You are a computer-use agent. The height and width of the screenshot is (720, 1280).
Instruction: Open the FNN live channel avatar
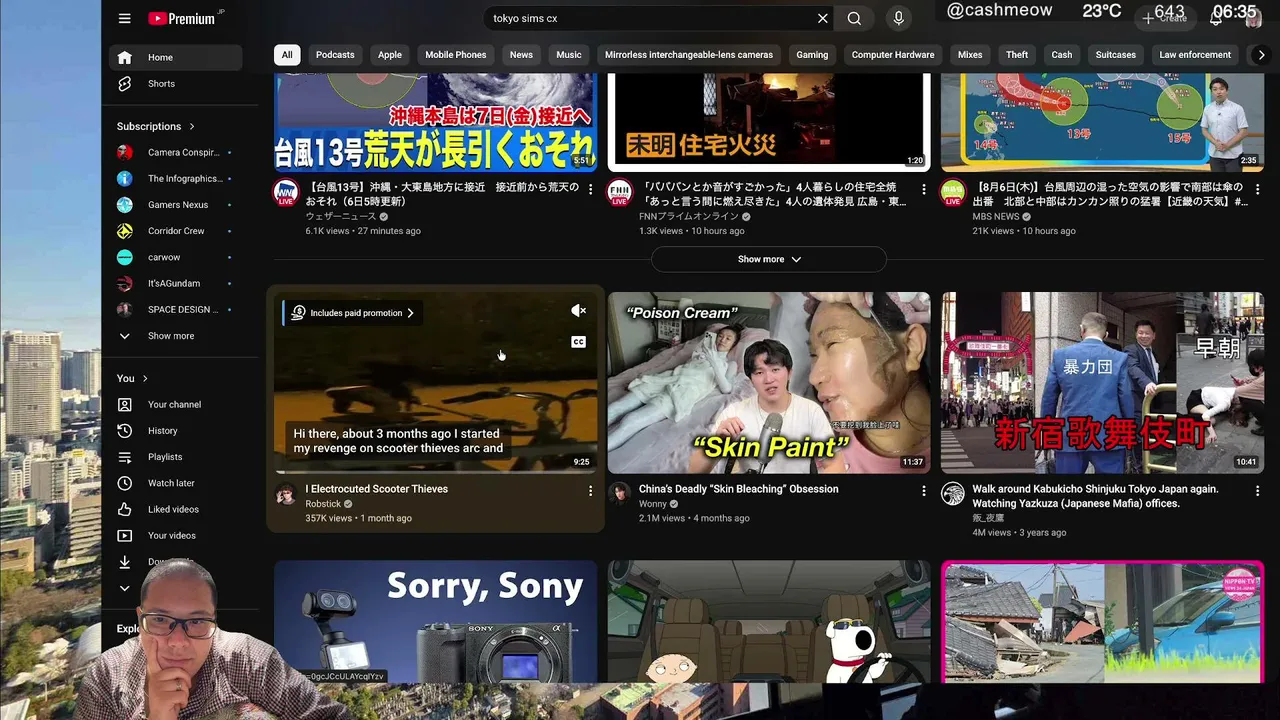click(x=620, y=192)
